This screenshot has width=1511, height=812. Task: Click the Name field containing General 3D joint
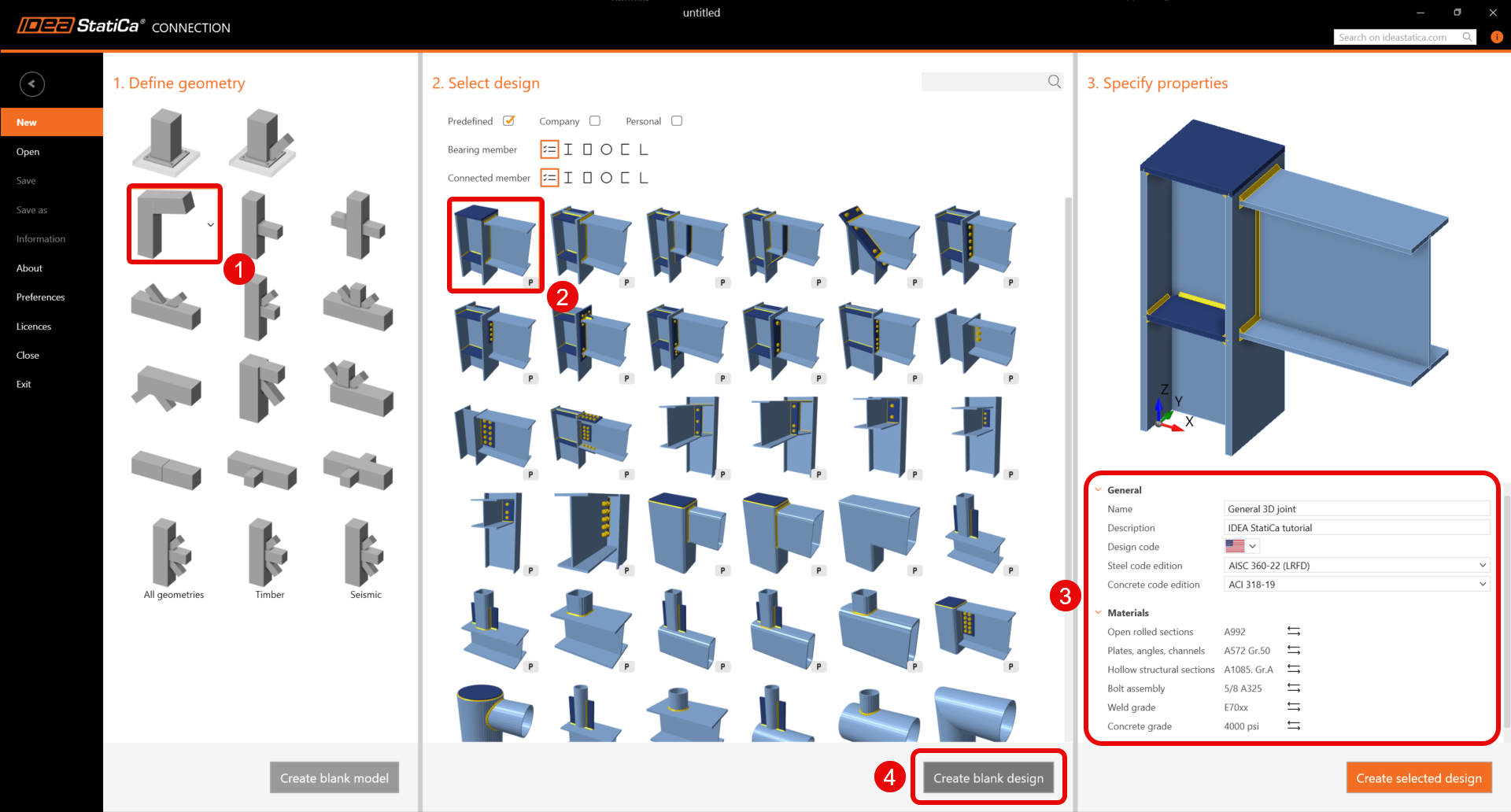pos(1357,509)
